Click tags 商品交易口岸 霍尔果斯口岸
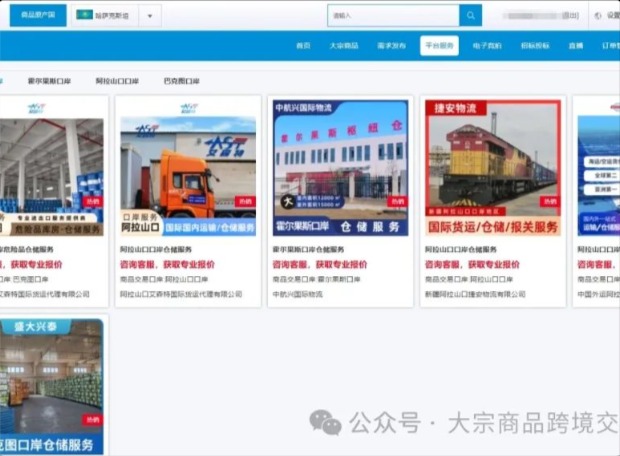Image resolution: width=620 pixels, height=456 pixels. click(x=317, y=279)
